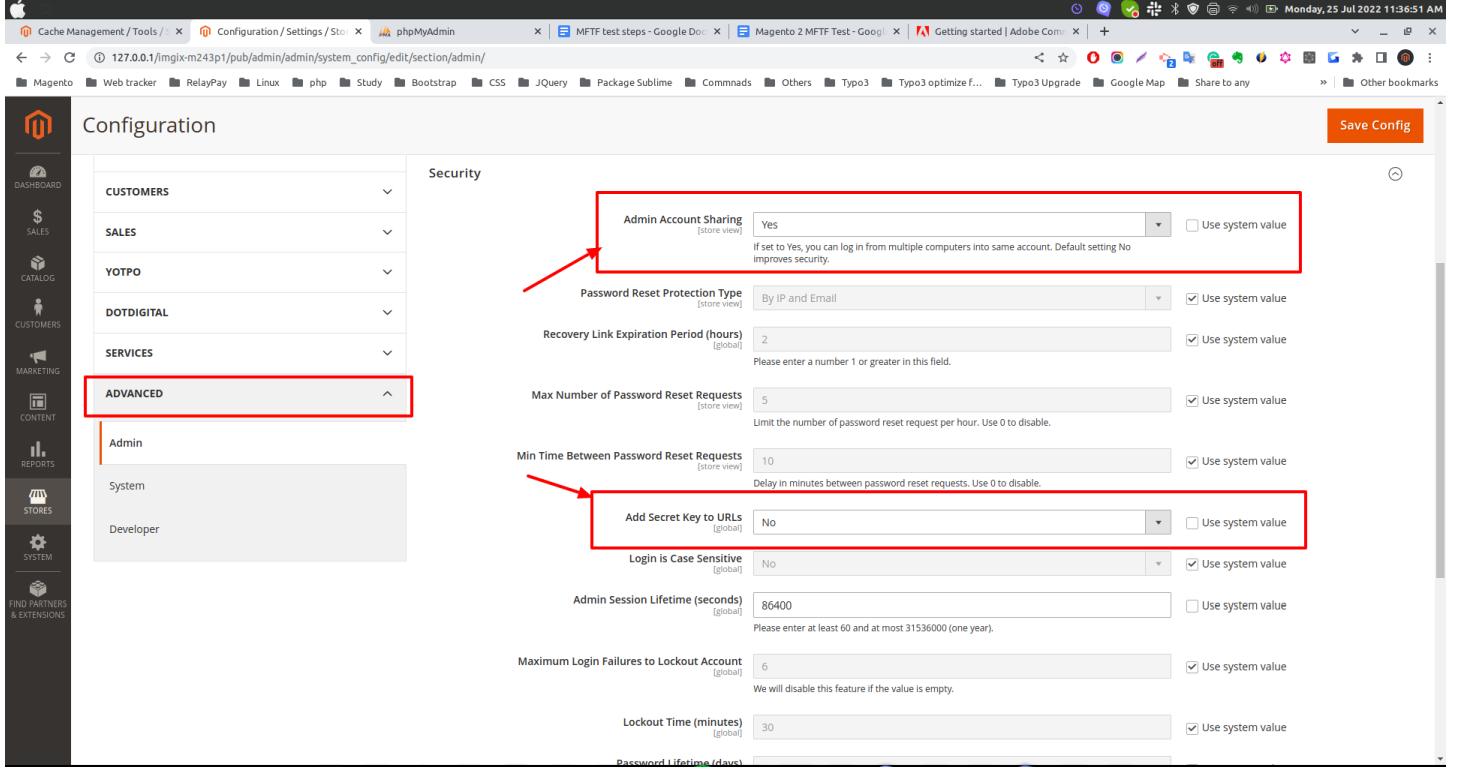Uncheck Use system value for Lockout Time
This screenshot has height=767, width=1457.
coord(1192,727)
